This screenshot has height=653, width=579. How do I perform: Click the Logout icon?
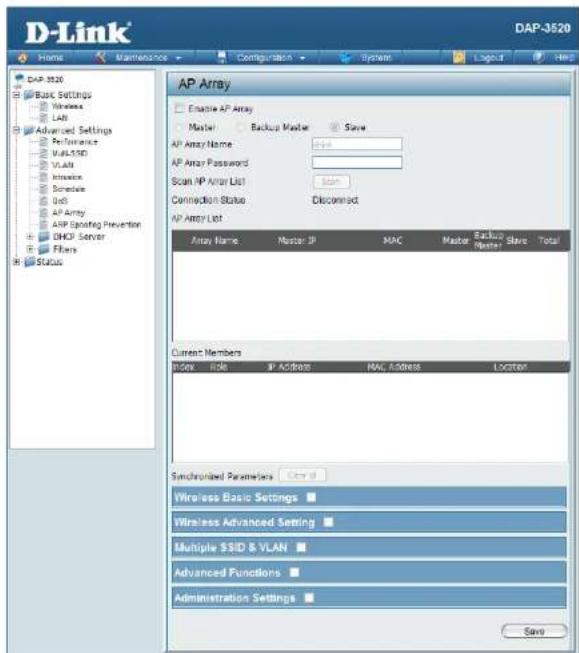click(x=459, y=57)
